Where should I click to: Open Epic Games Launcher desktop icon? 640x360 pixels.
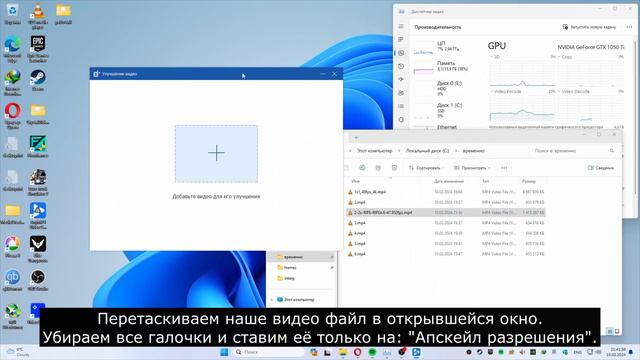(38, 49)
